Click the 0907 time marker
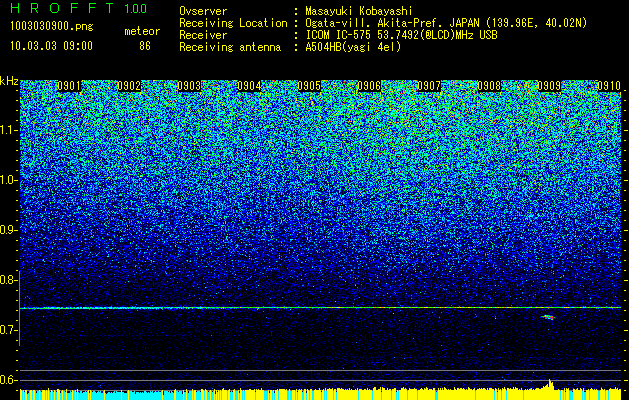This screenshot has height=400, width=629. coord(429,86)
